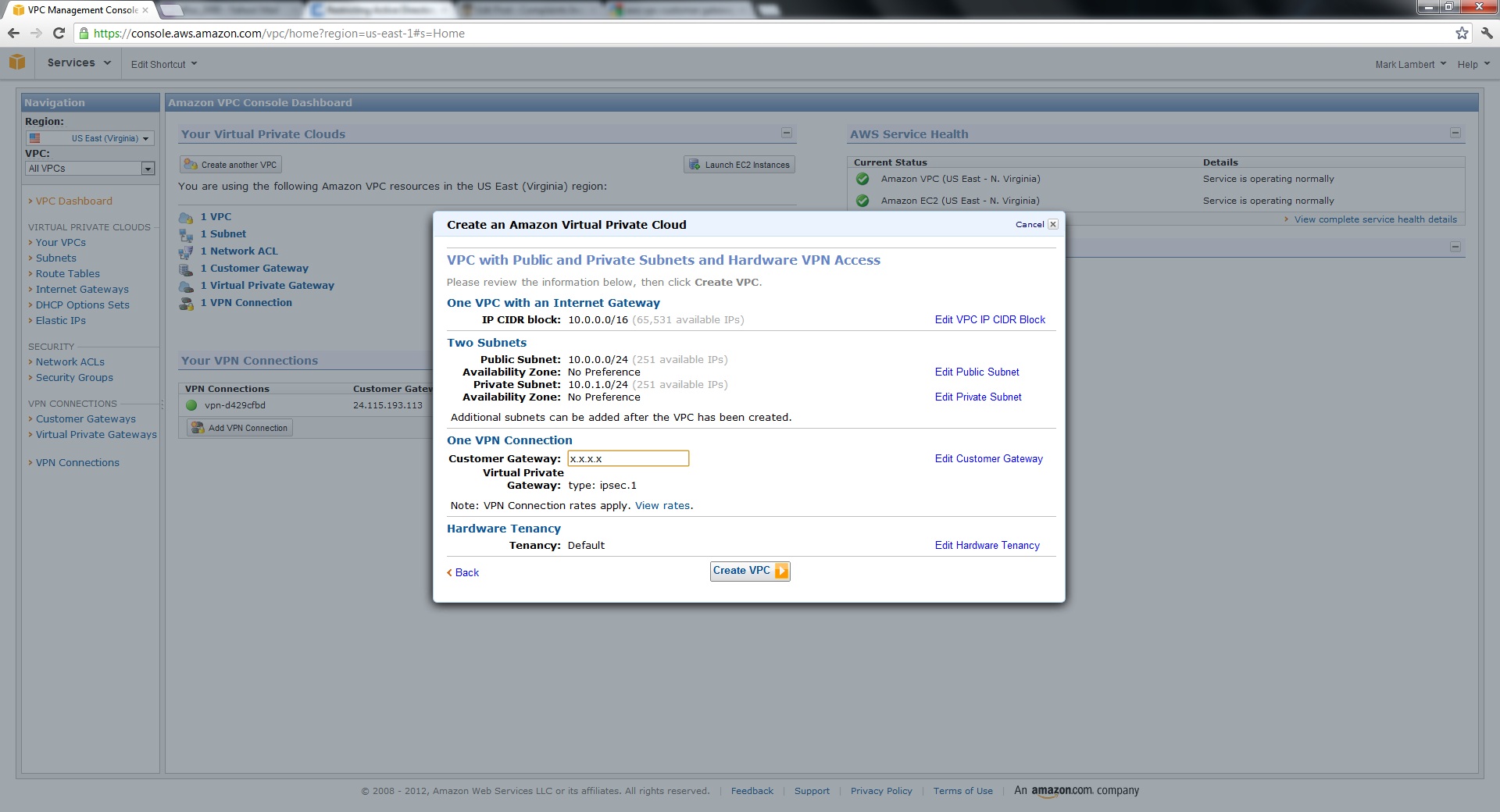Open the Services menu
This screenshot has width=1500, height=812.
(79, 62)
